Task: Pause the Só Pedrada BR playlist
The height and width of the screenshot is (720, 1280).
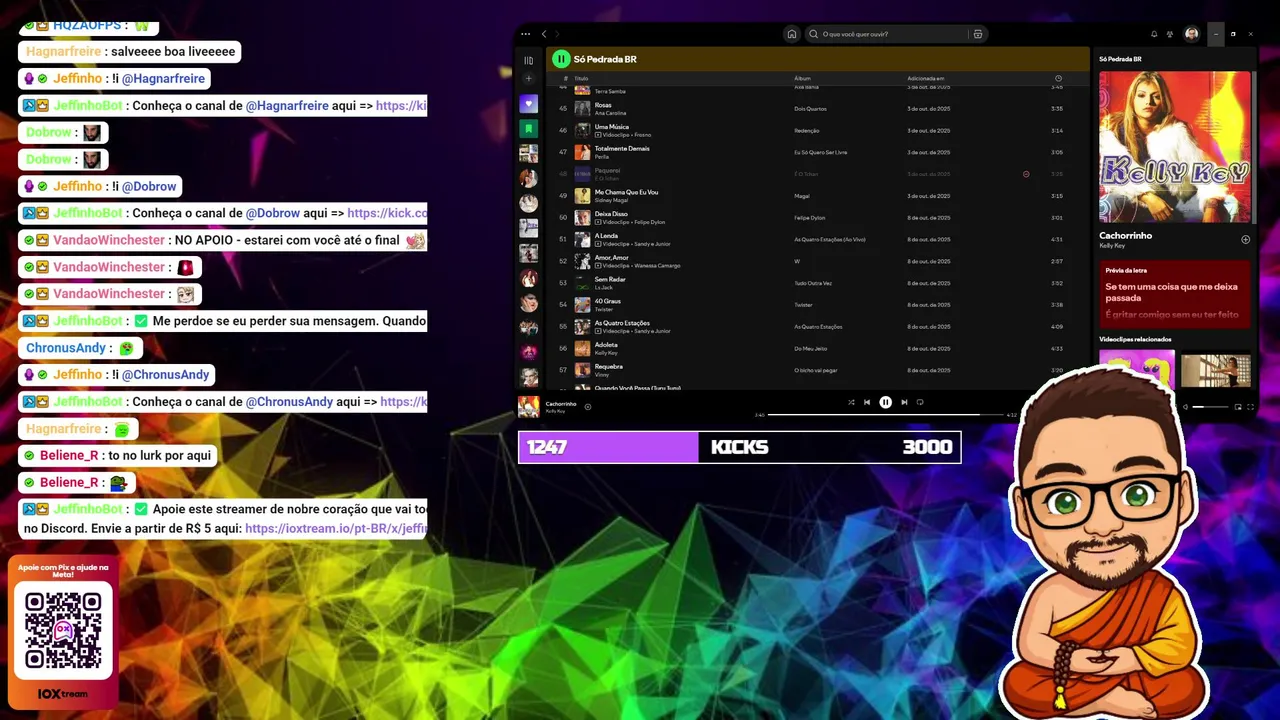Action: [x=561, y=59]
